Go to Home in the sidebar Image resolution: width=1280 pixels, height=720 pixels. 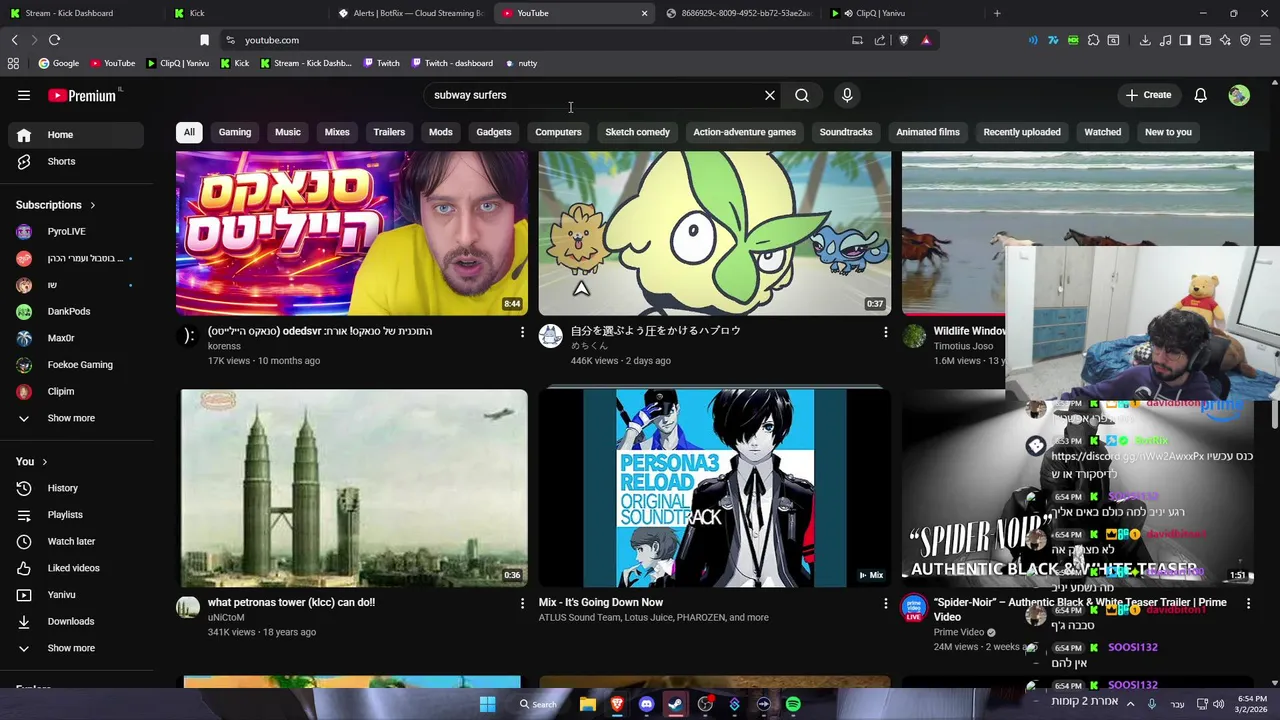click(x=76, y=135)
